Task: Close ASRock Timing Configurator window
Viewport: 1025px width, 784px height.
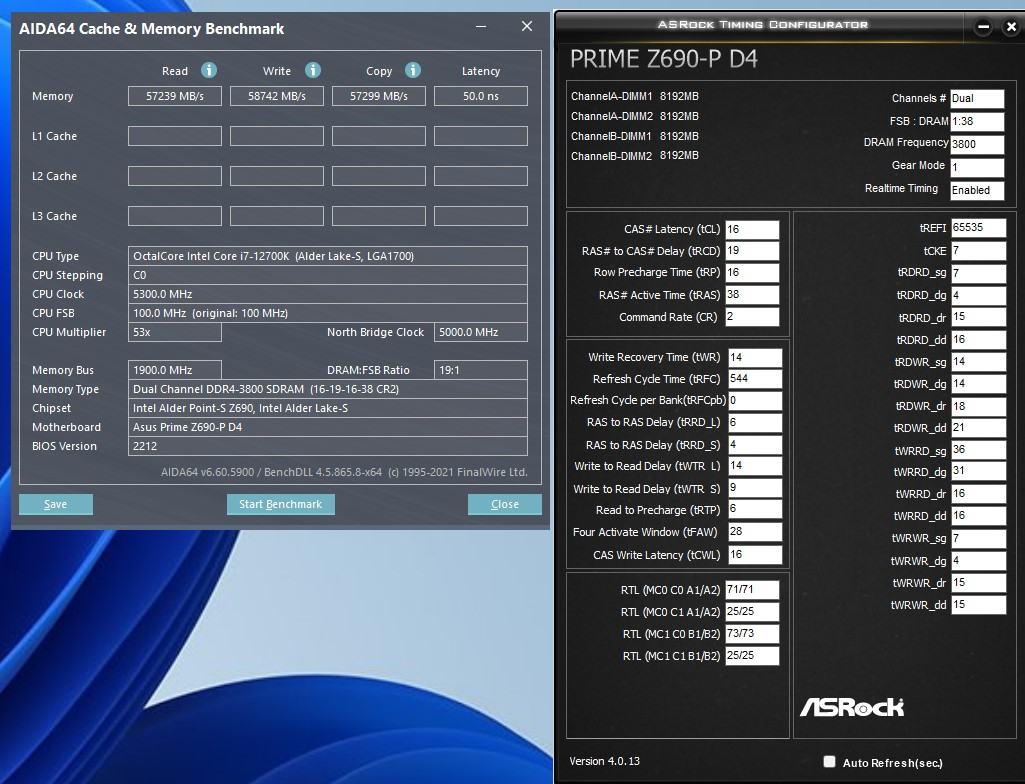Action: [x=1011, y=27]
